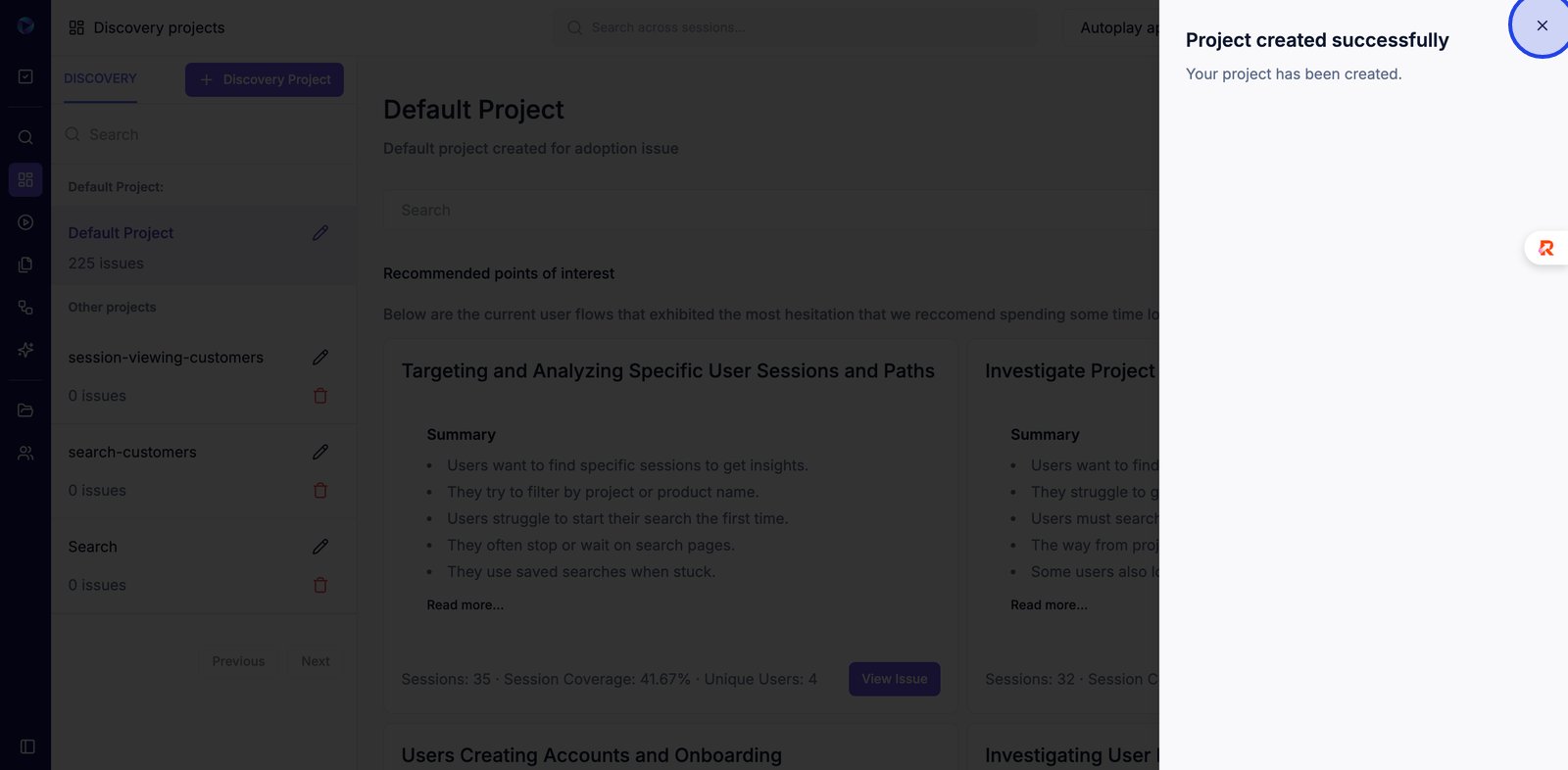Viewport: 1568px width, 770px height.
Task: Switch to the DISCOVERY tab
Action: tap(100, 78)
